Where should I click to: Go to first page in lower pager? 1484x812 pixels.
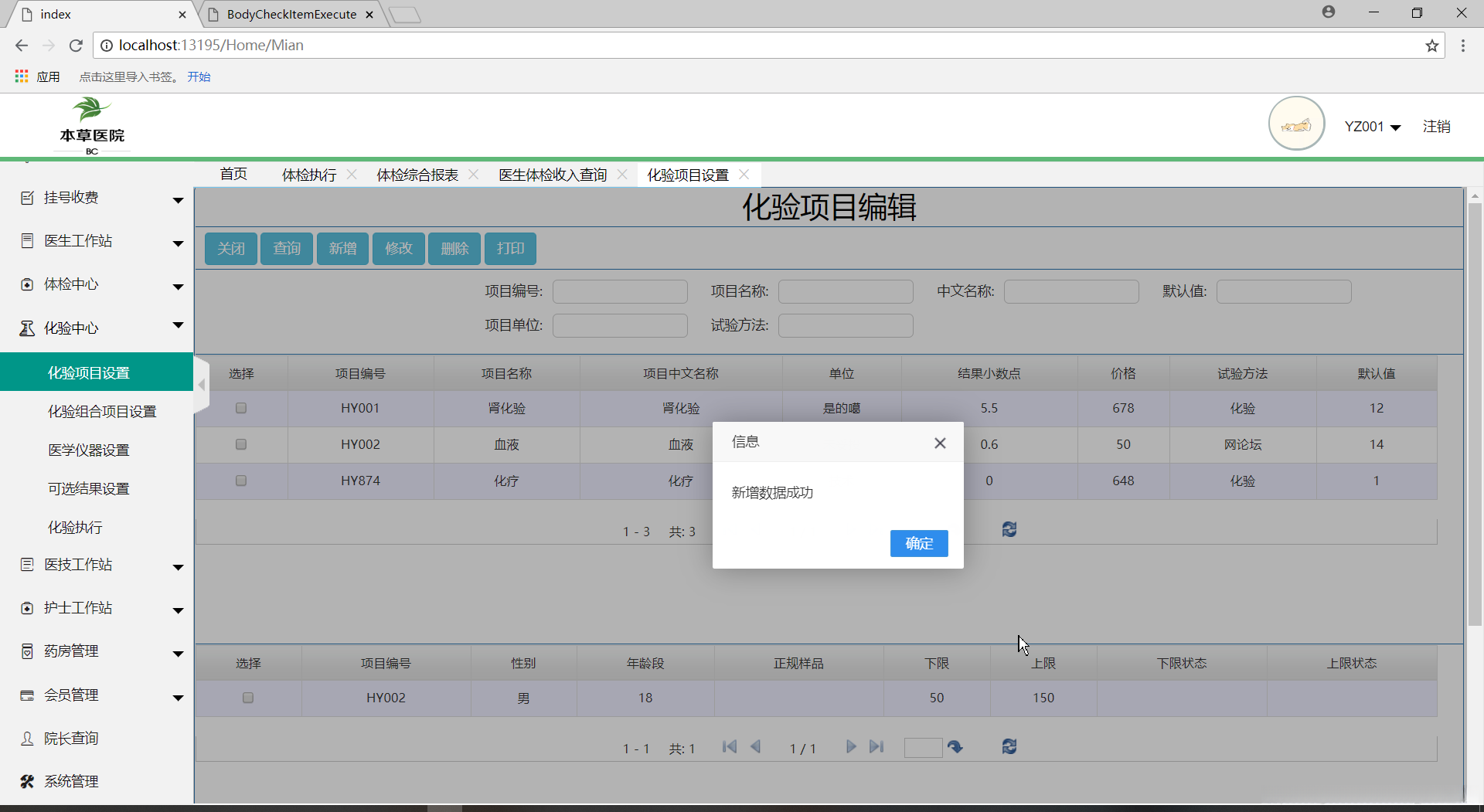click(x=729, y=746)
